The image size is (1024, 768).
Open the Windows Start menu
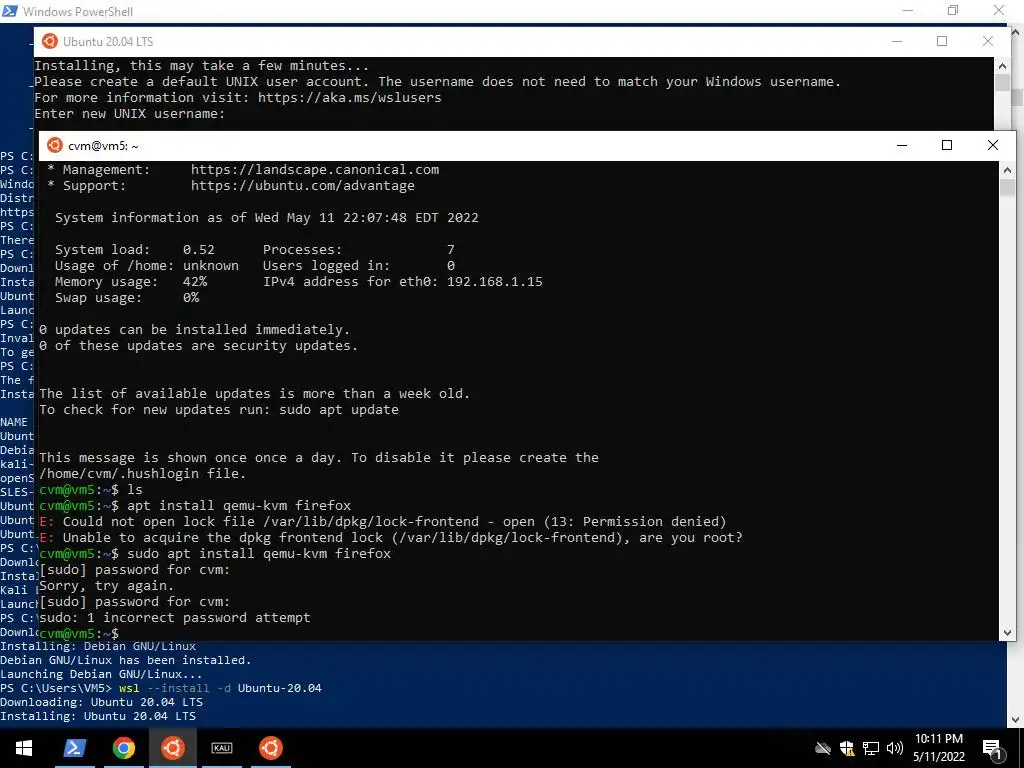click(x=24, y=748)
